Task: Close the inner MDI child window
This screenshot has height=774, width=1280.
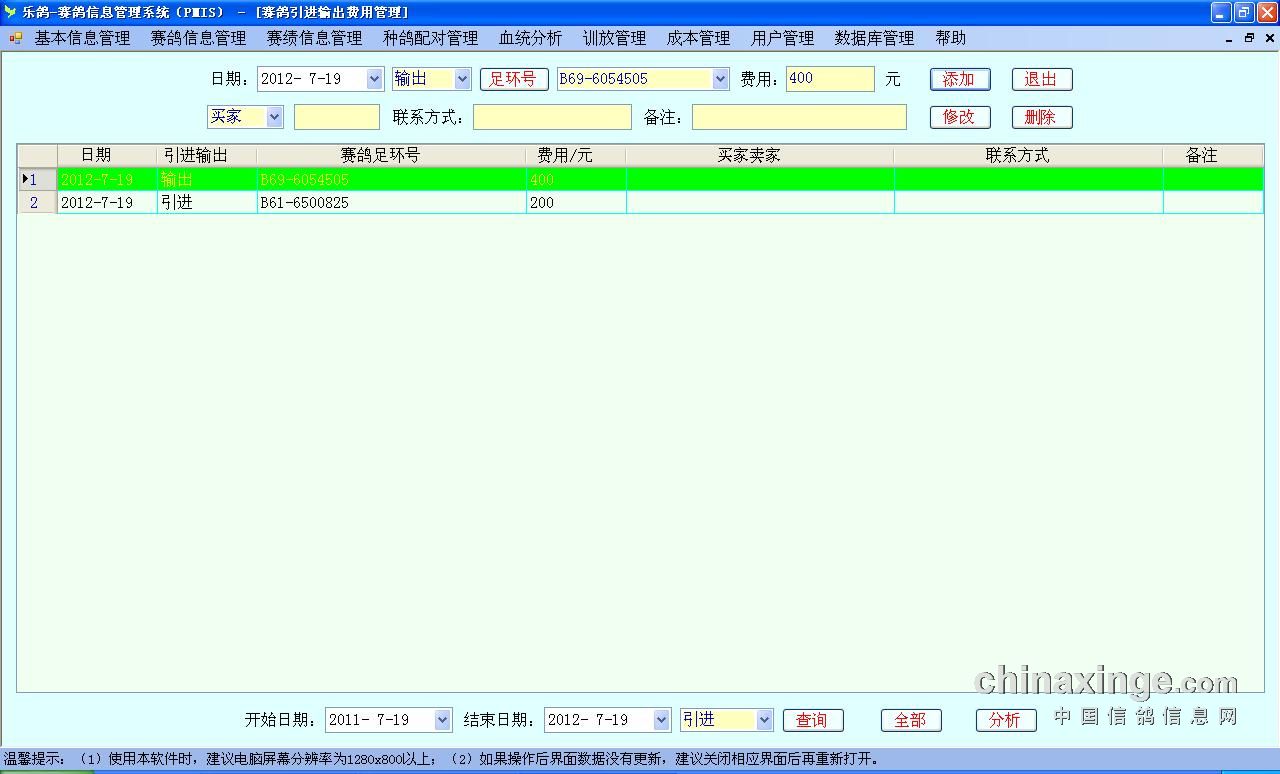Action: pos(1269,38)
